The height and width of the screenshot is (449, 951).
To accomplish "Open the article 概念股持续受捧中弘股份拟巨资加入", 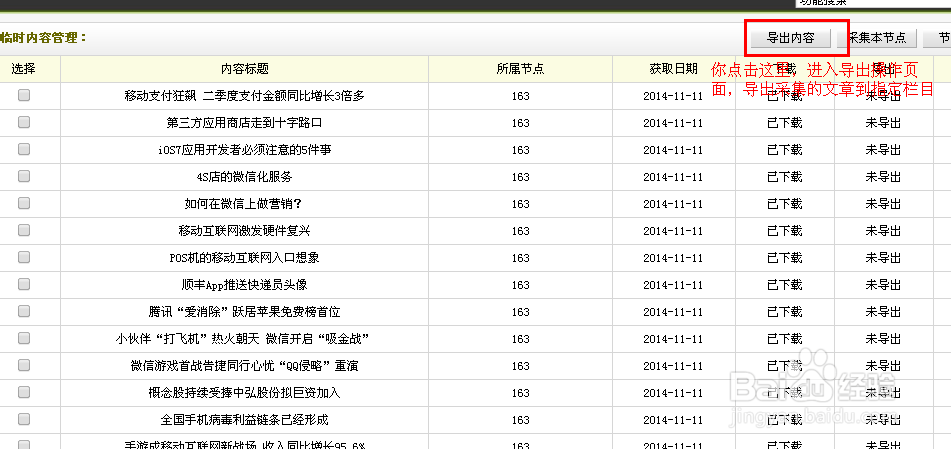I will point(244,393).
